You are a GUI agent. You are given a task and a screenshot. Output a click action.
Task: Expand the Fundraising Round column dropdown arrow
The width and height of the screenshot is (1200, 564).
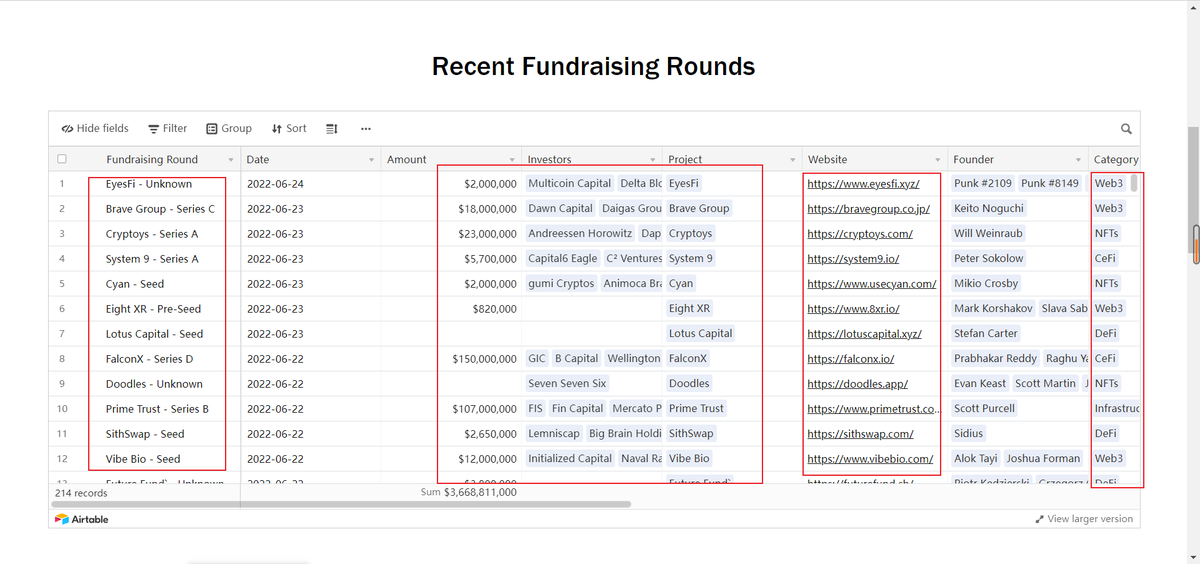[x=231, y=160]
